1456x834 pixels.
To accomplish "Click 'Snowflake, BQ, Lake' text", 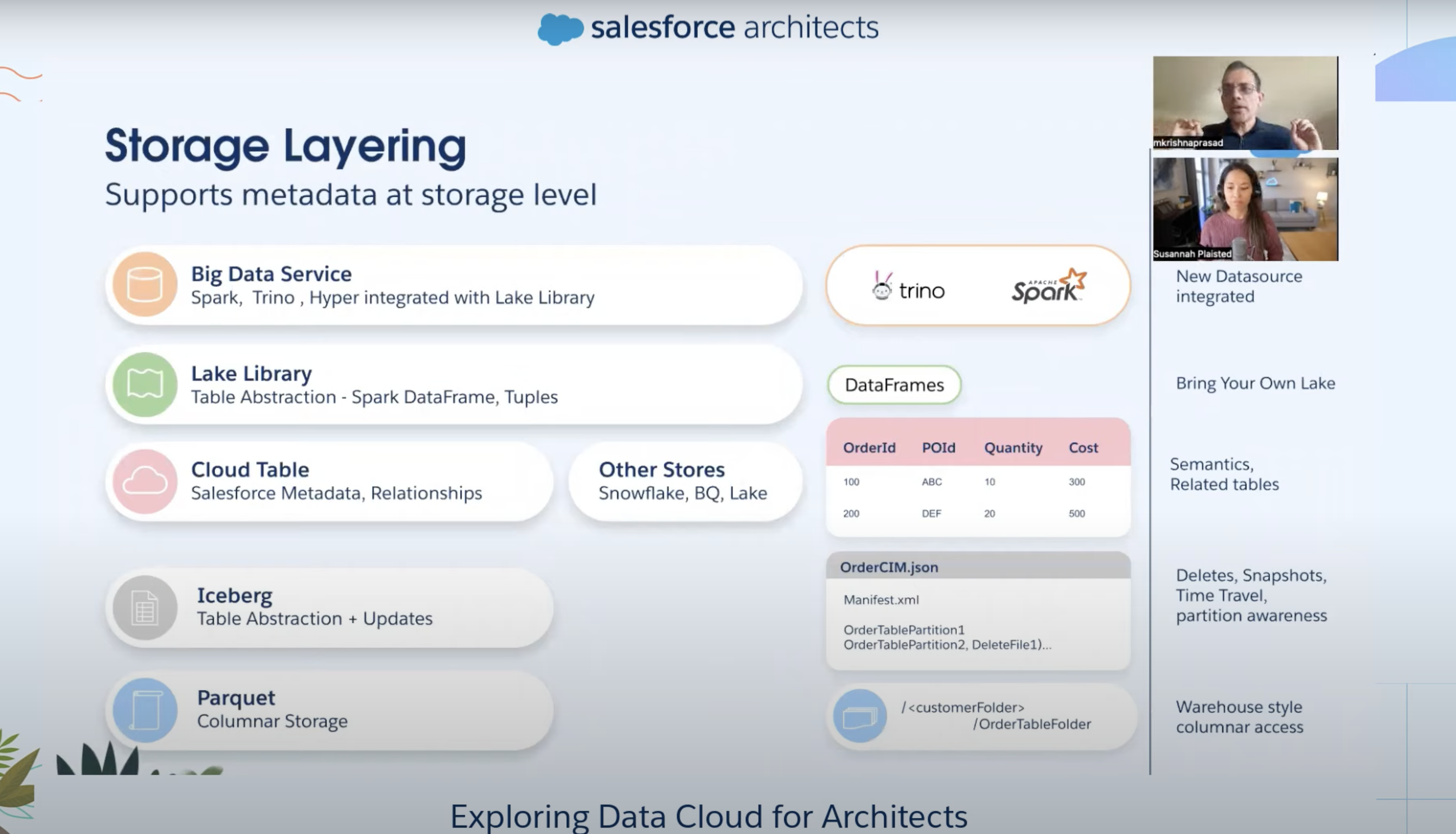I will point(683,493).
